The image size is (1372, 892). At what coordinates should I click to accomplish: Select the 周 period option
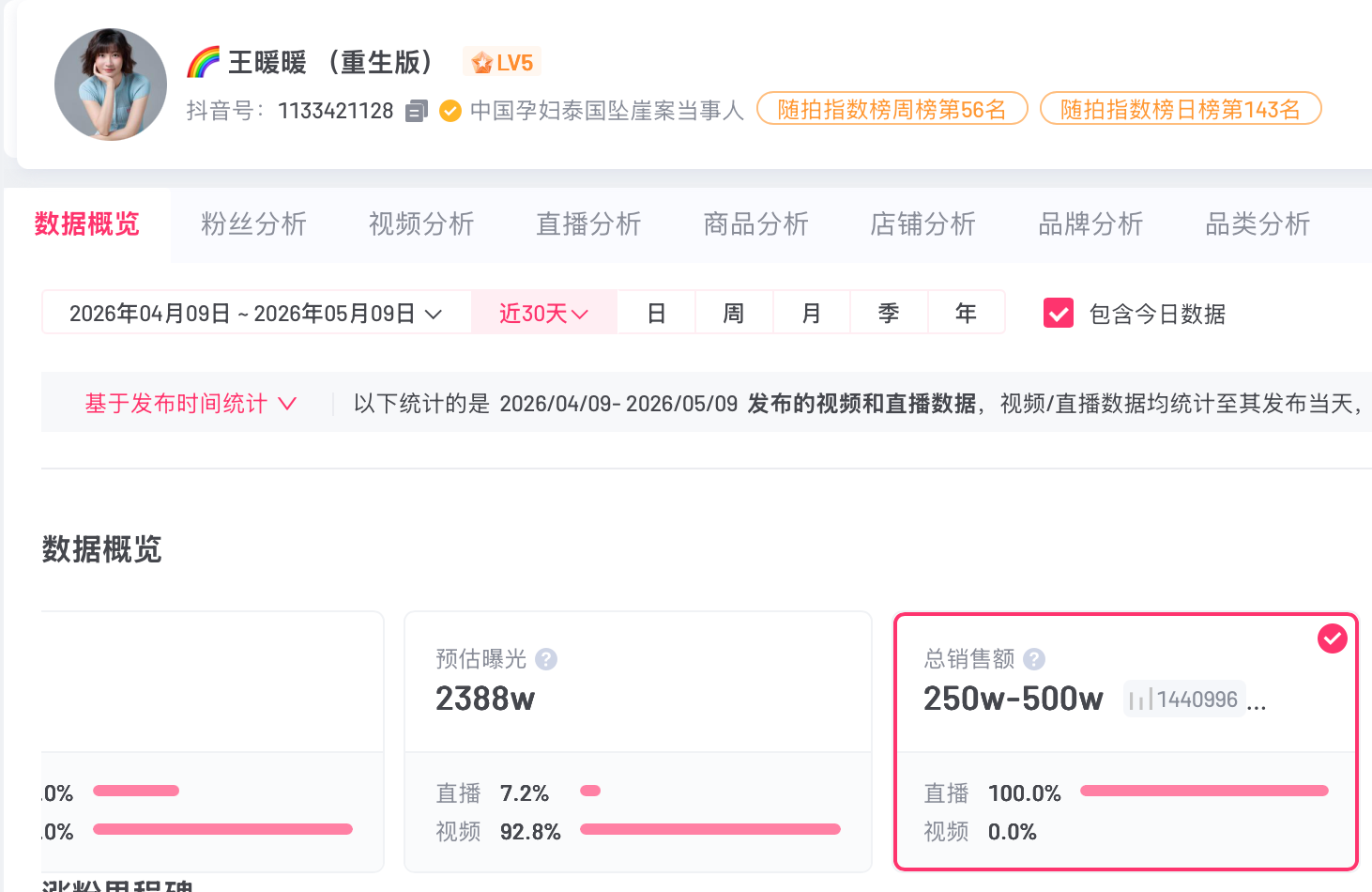[x=734, y=313]
